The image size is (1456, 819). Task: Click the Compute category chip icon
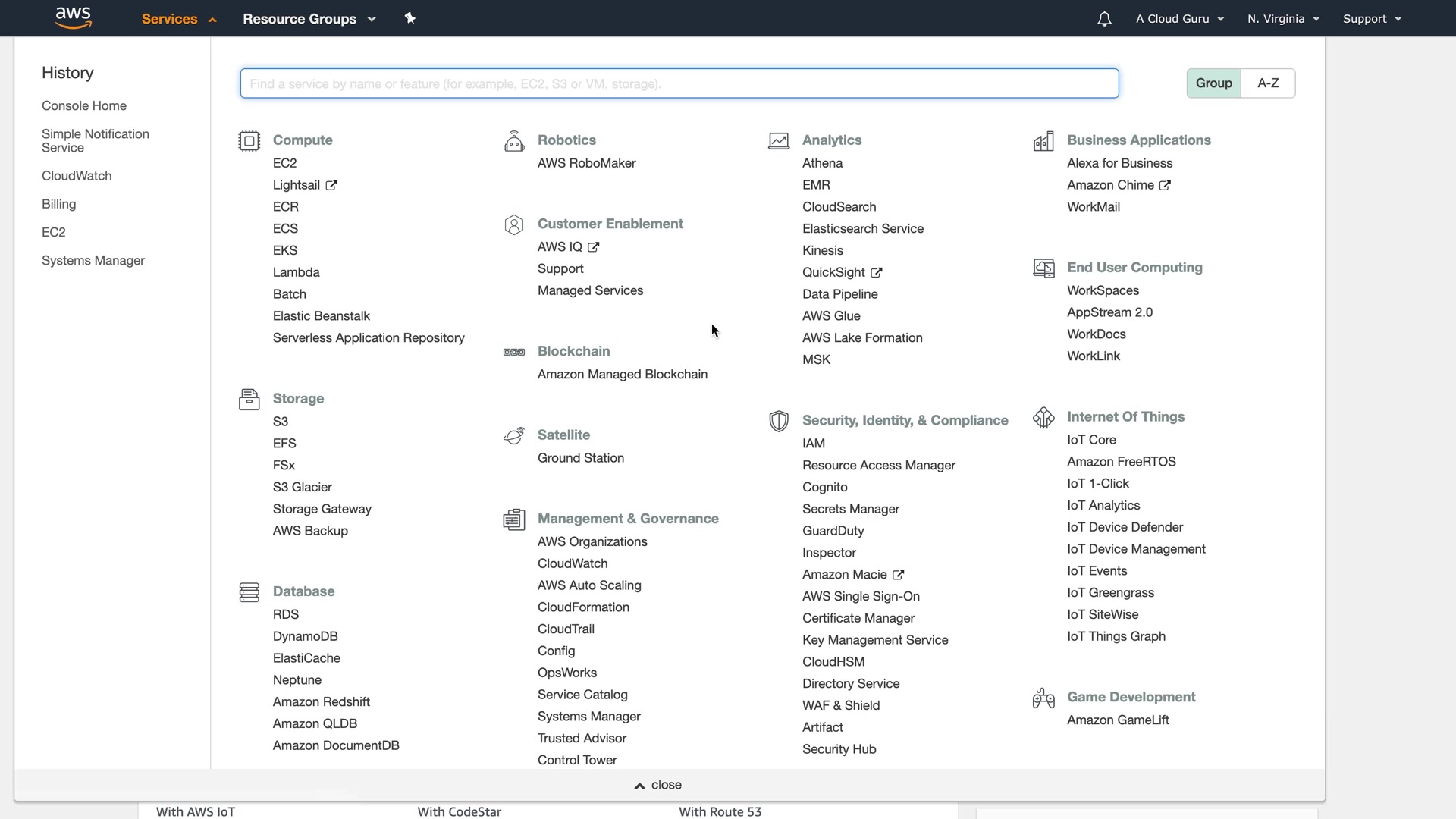(249, 141)
